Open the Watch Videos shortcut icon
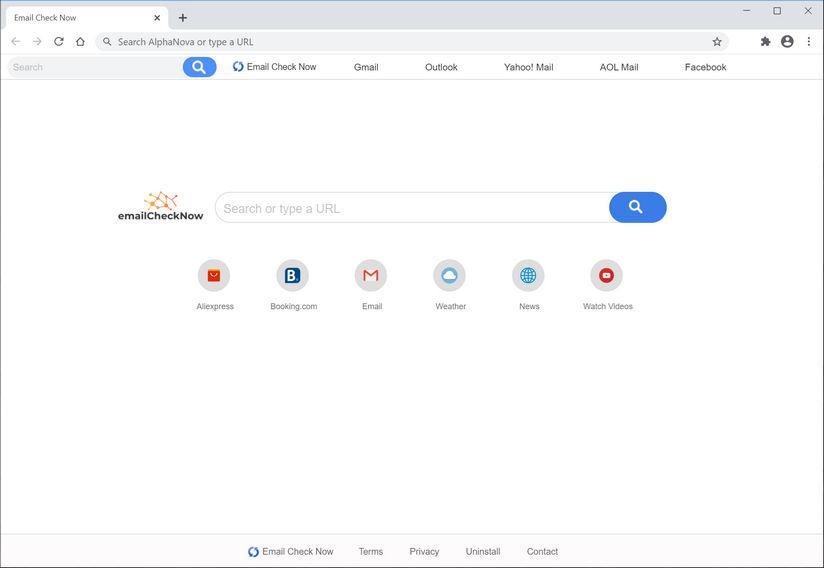This screenshot has width=824, height=568. (x=606, y=275)
